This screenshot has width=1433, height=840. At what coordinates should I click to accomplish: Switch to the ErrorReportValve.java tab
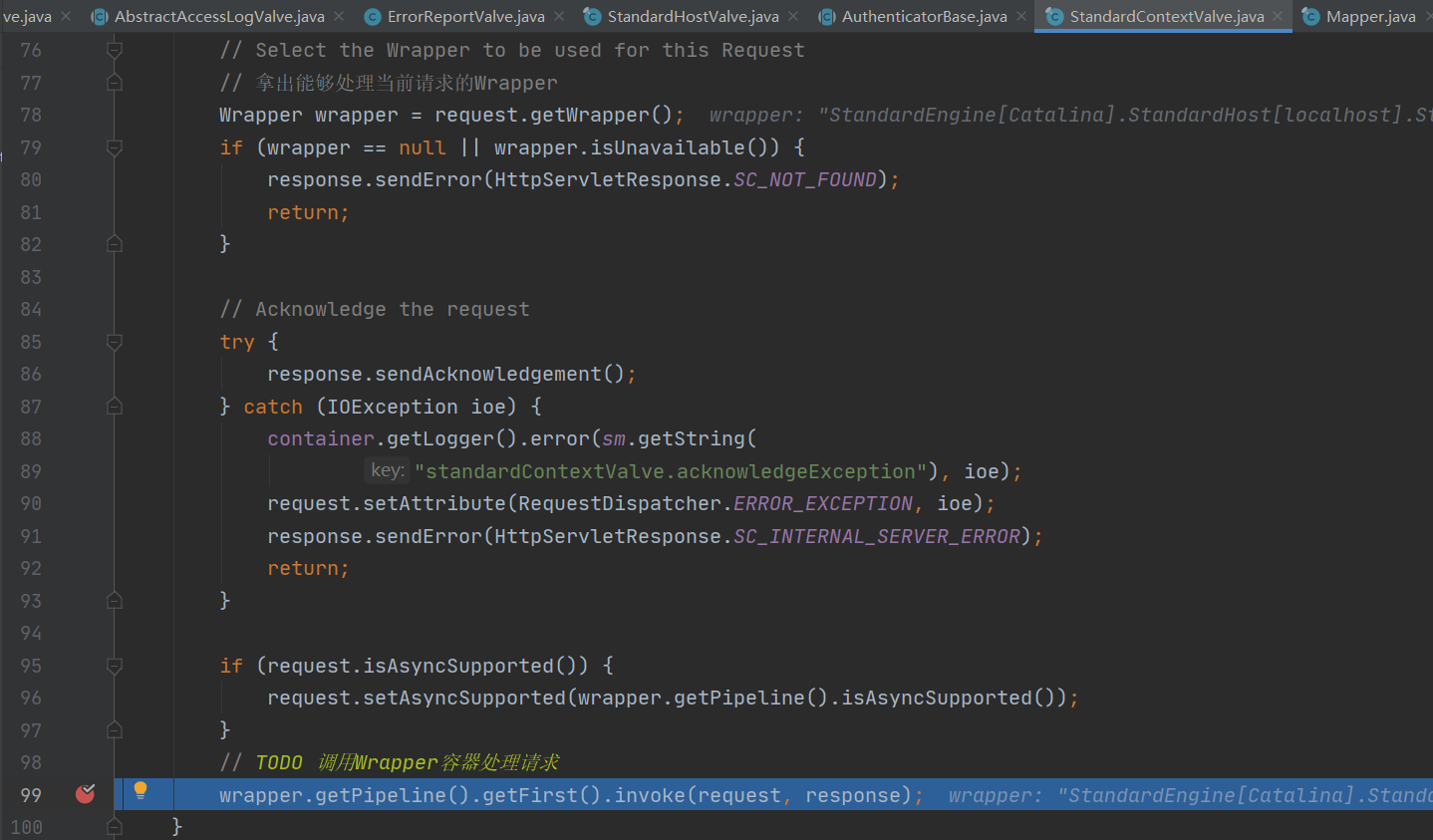(465, 16)
